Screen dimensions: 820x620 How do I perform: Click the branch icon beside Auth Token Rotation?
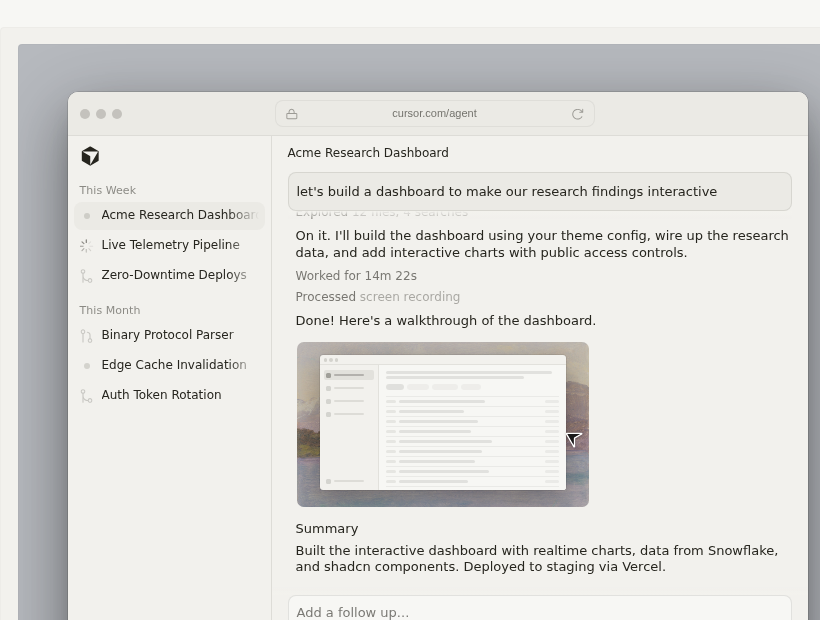pyautogui.click(x=86, y=396)
